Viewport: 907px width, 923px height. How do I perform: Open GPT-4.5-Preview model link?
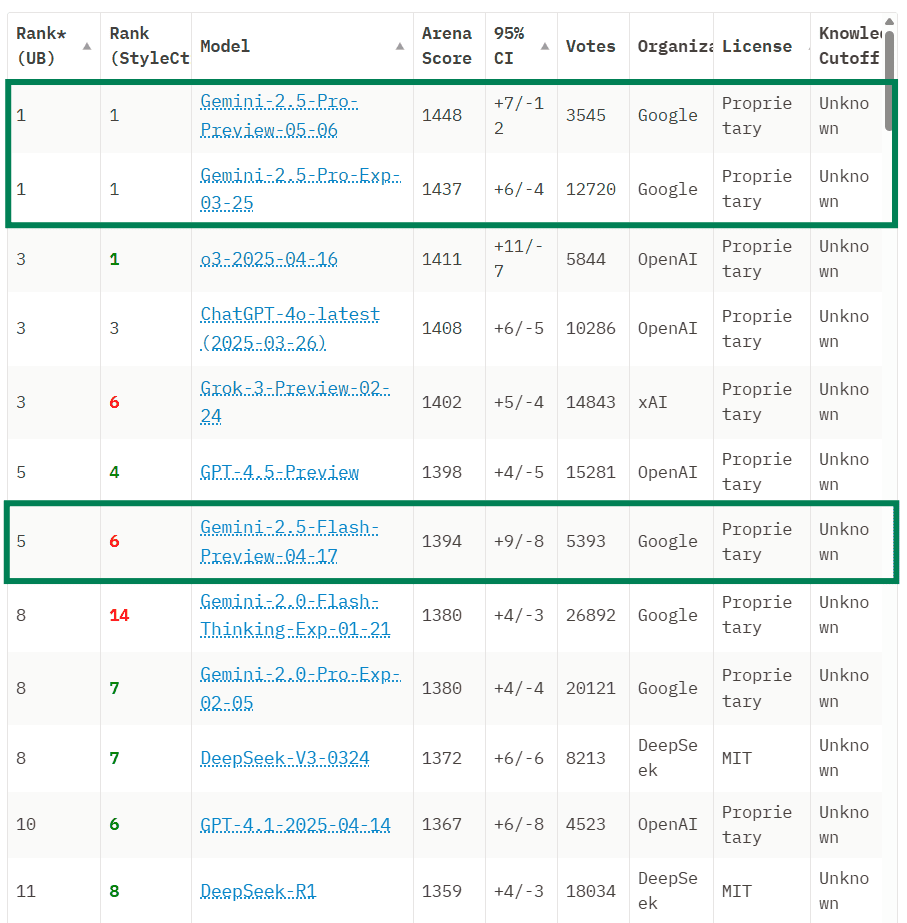point(280,472)
